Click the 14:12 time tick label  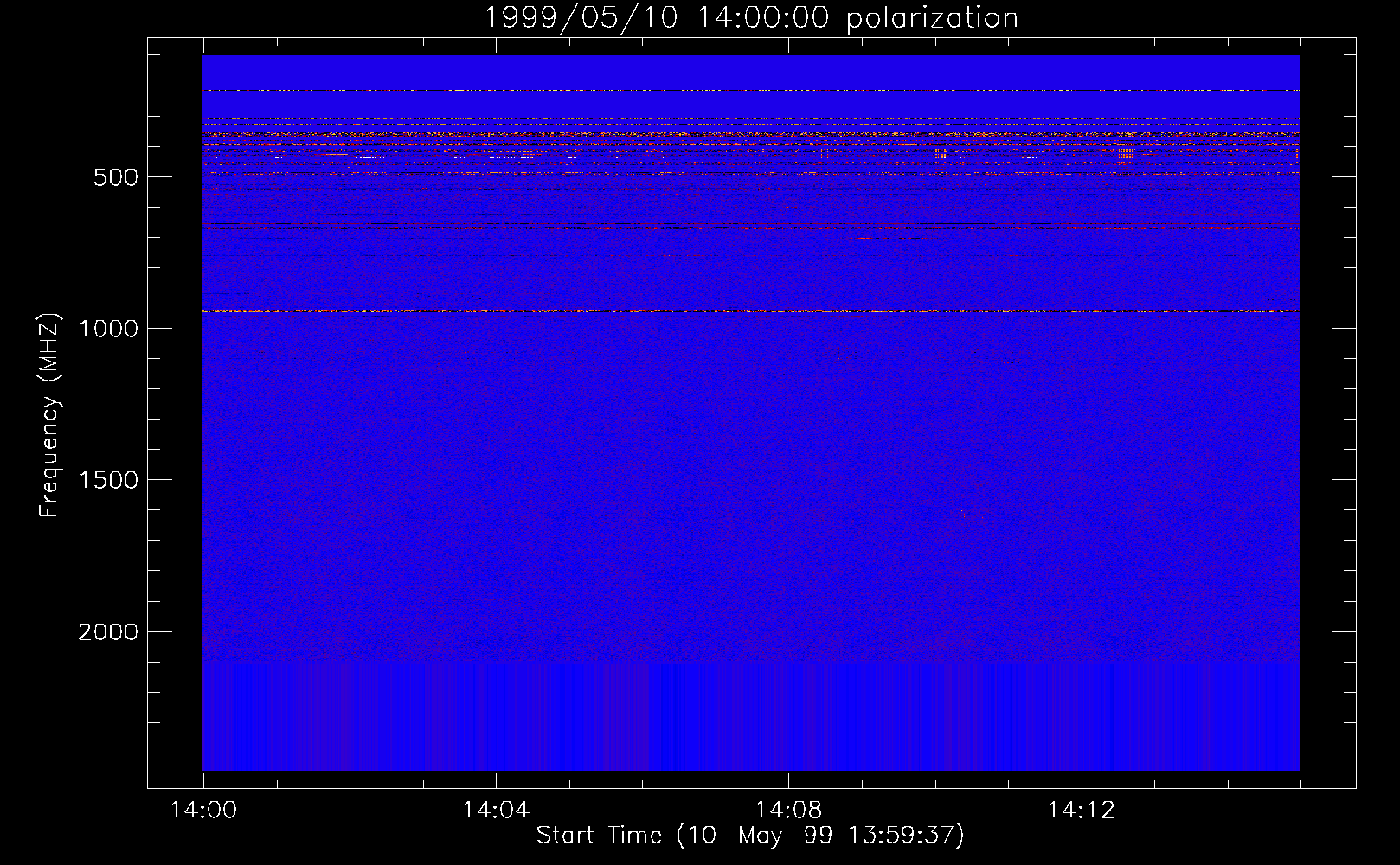click(x=1081, y=811)
